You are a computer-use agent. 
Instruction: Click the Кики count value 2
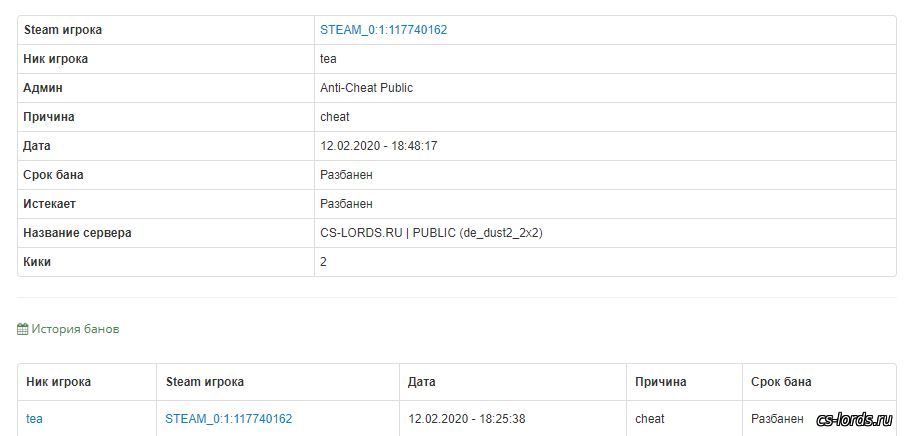coord(323,262)
